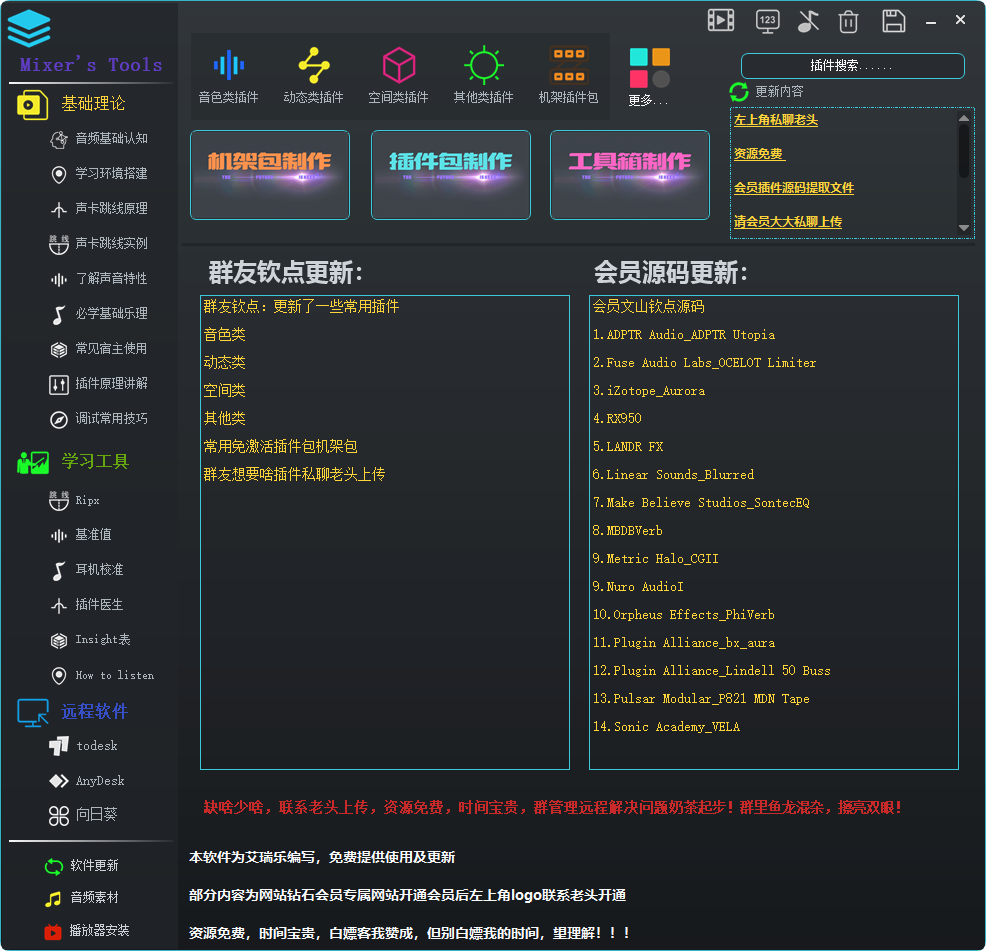This screenshot has width=986, height=951.
Task: Open 了解声音特性 lesson
Action: [x=99, y=279]
